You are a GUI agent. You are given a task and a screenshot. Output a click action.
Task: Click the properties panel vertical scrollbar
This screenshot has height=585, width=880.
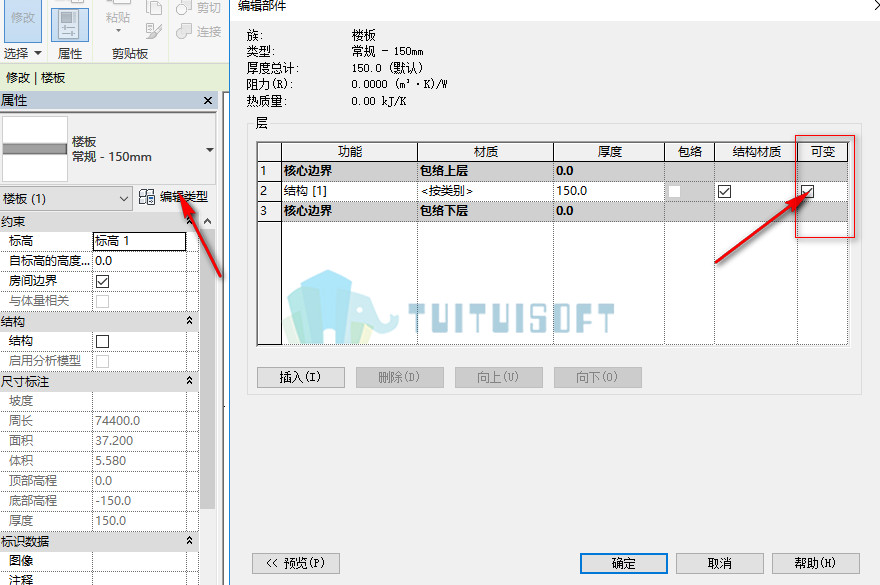[x=208, y=368]
